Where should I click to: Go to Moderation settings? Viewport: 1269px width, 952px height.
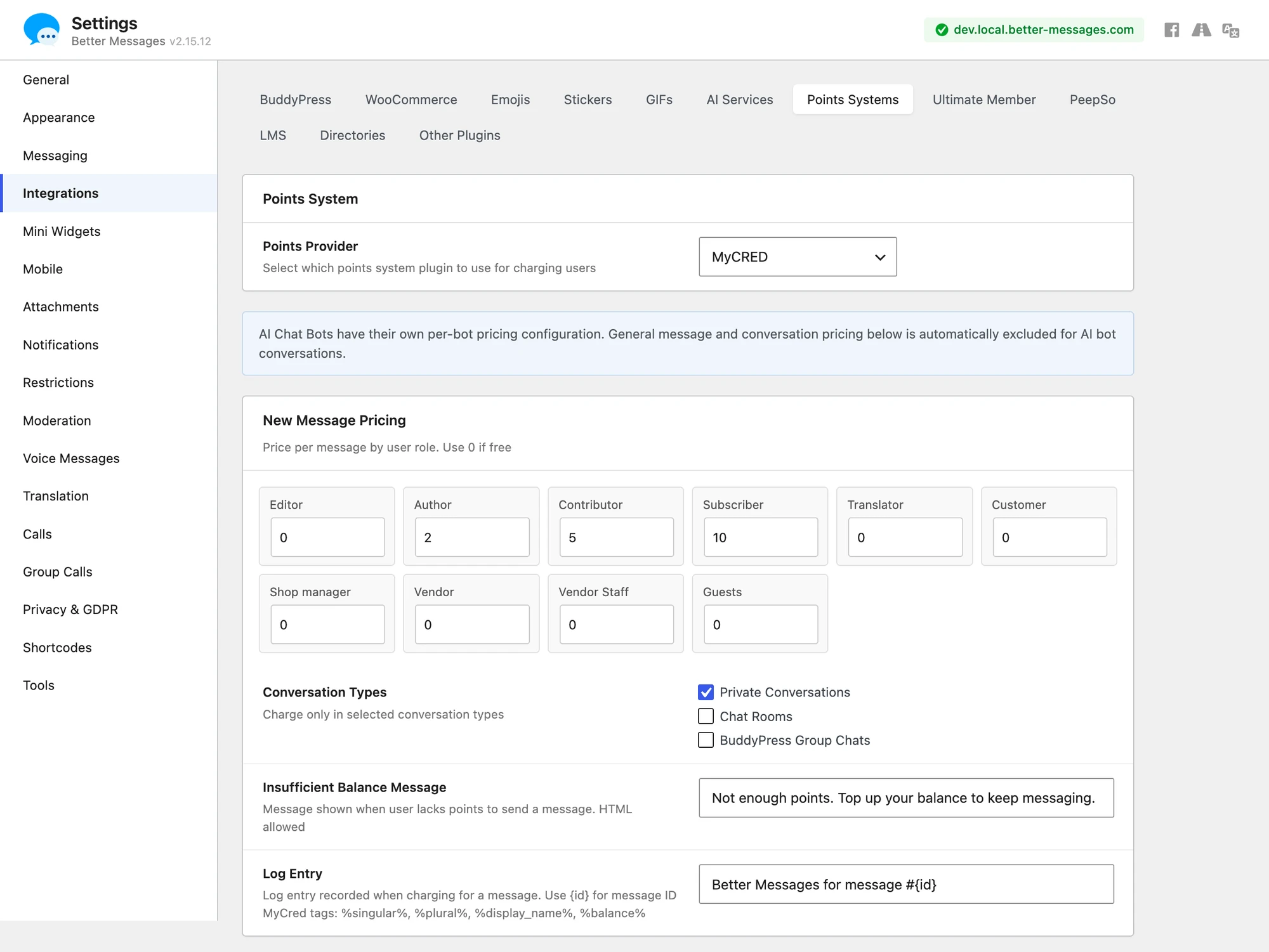click(x=108, y=421)
